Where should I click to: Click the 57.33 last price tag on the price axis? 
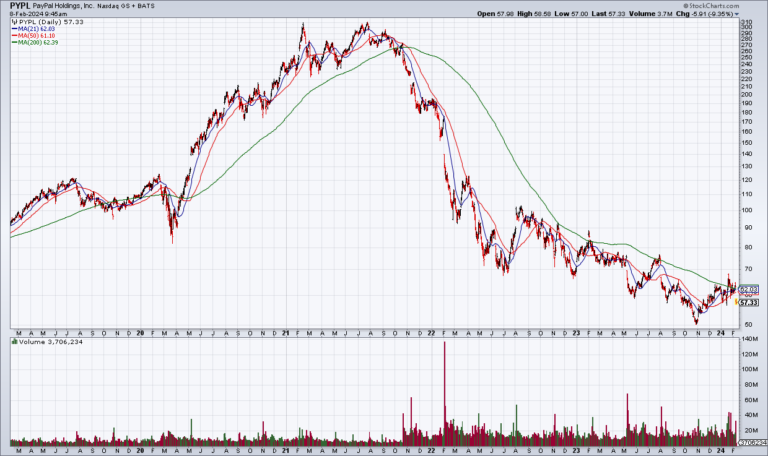coord(748,303)
